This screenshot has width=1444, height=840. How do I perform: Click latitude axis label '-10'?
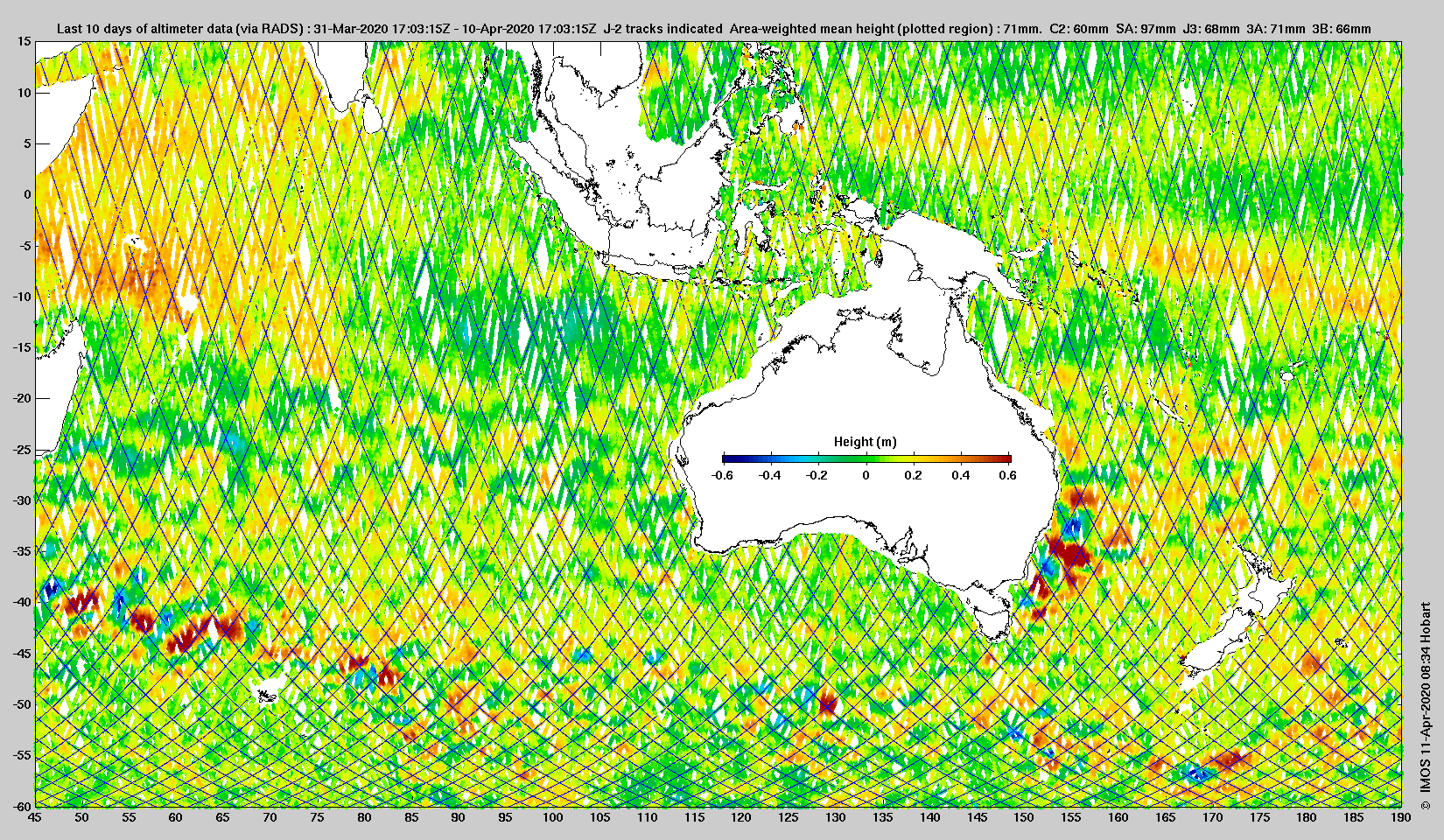coord(22,297)
